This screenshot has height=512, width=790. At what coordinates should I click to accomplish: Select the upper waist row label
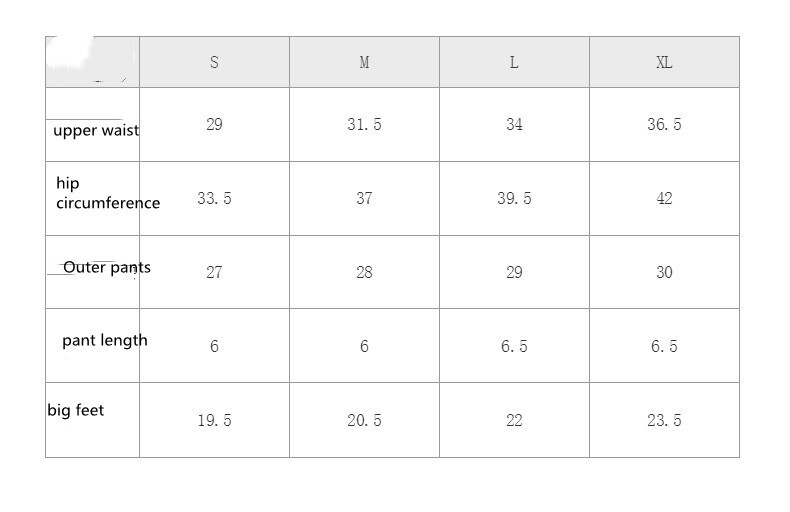[96, 131]
